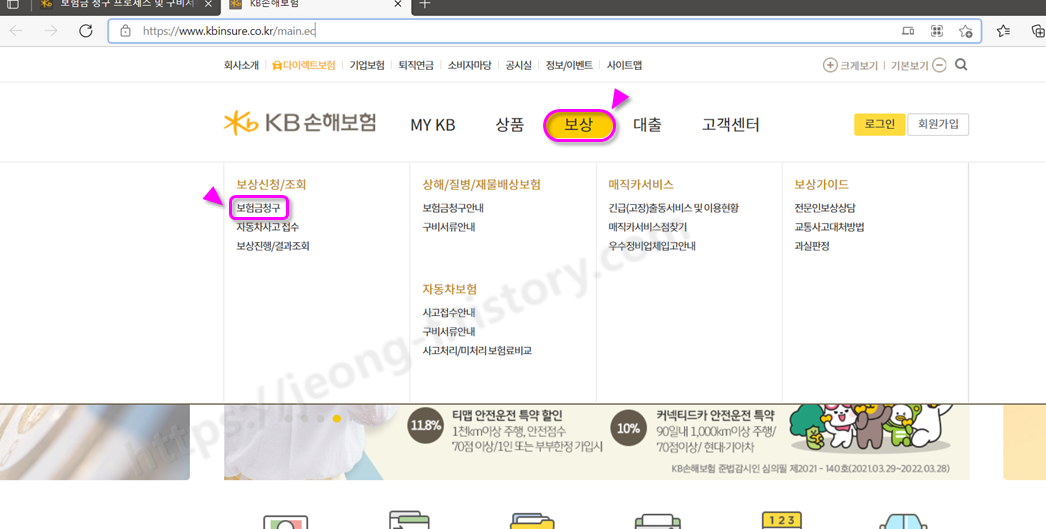Click the send-to-device icon in address bar

point(908,31)
